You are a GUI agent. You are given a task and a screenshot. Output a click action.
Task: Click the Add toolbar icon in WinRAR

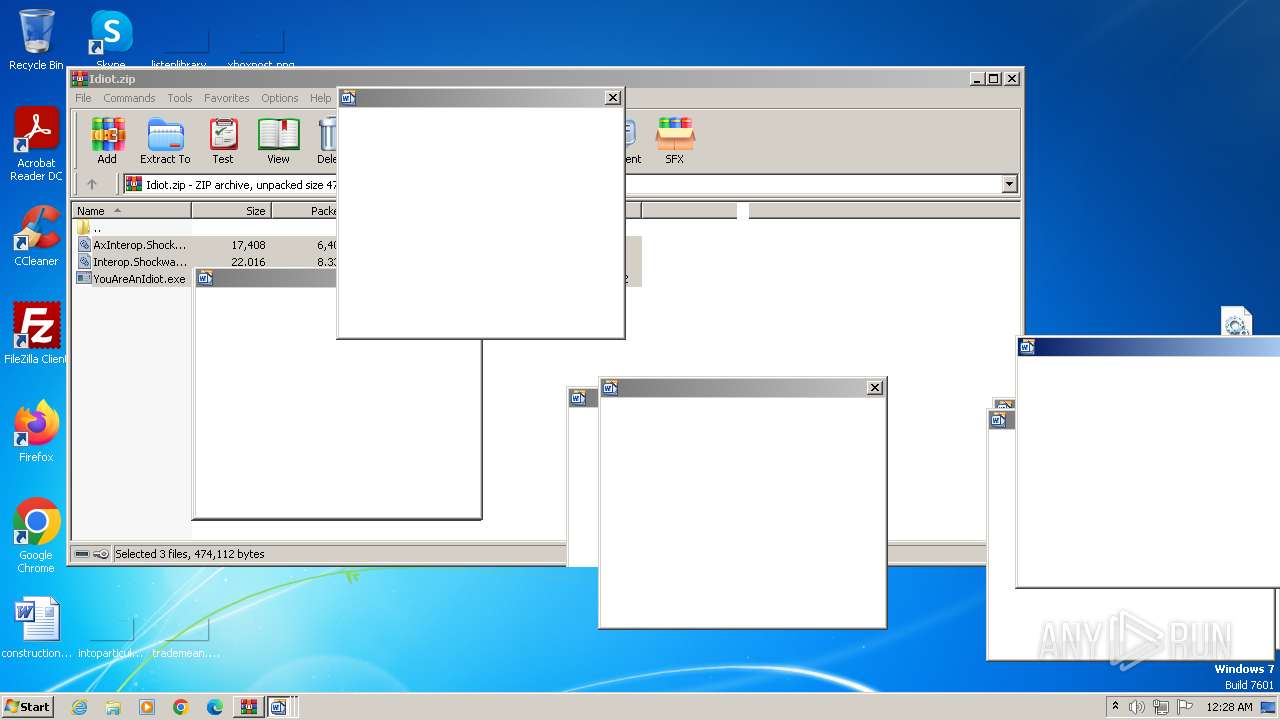107,141
